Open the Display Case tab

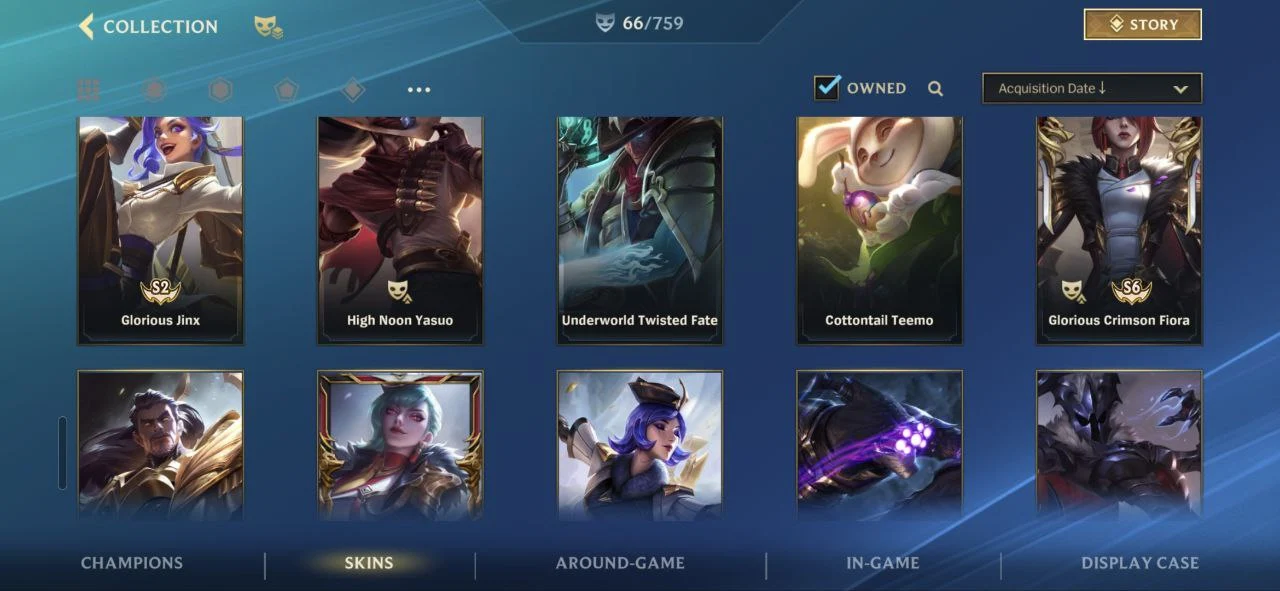[1140, 563]
